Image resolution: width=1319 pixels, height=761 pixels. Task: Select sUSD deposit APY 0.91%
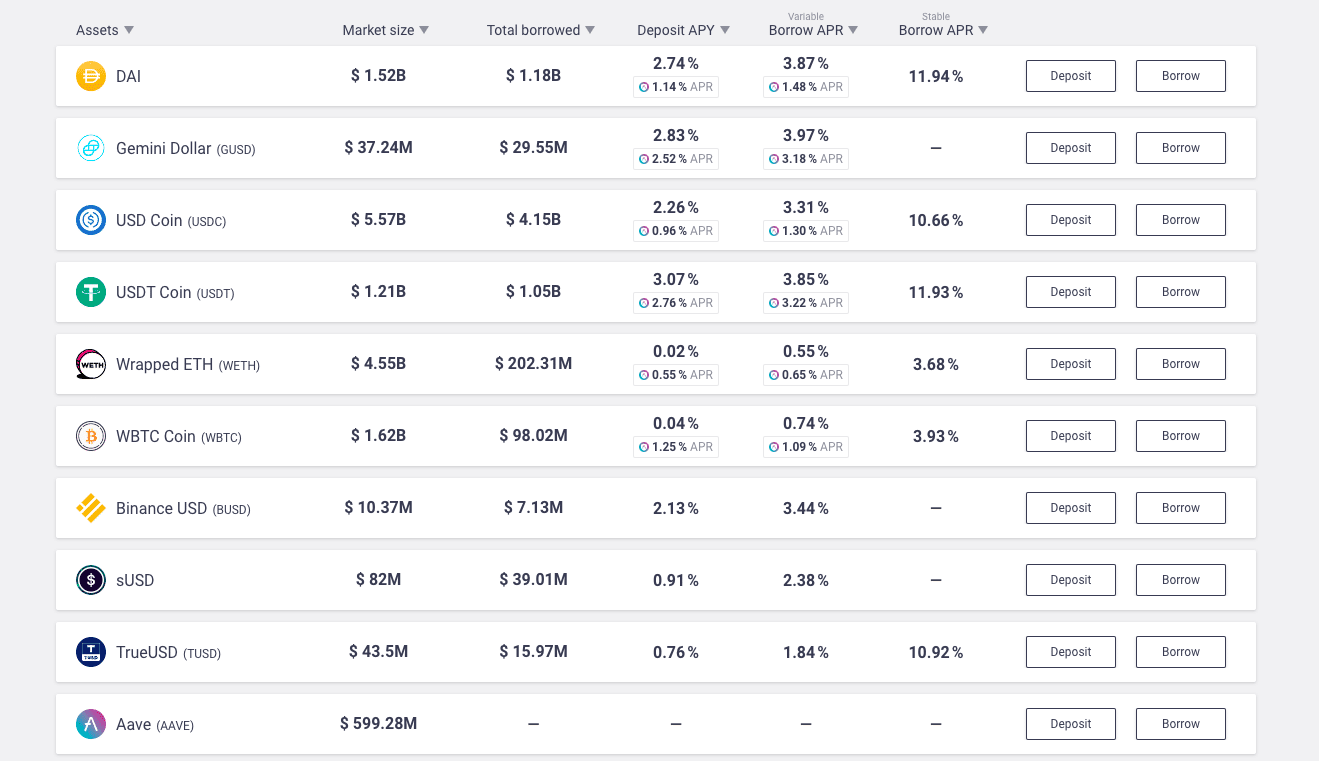click(x=676, y=580)
